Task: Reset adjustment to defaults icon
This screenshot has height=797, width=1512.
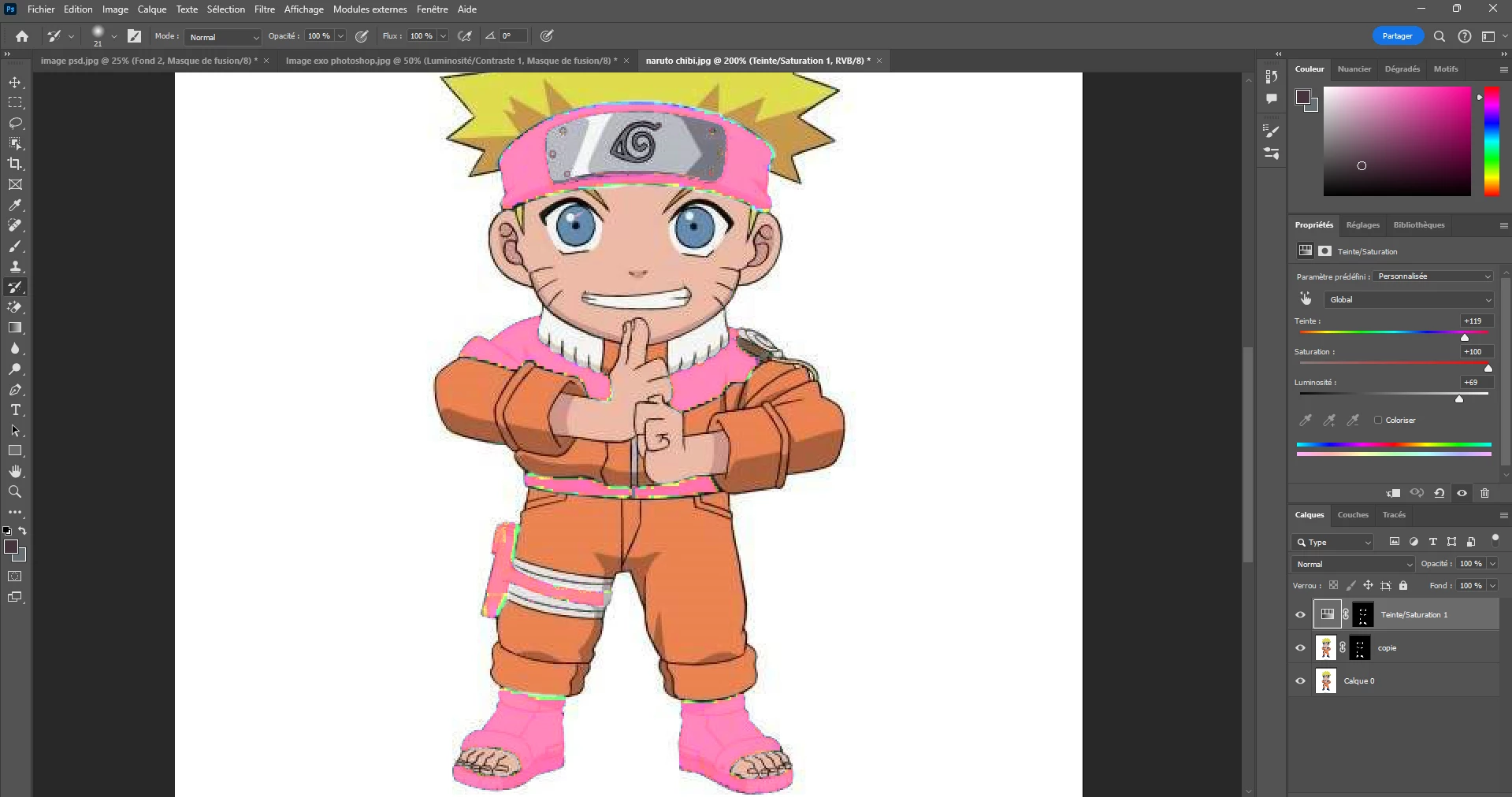Action: click(1440, 493)
